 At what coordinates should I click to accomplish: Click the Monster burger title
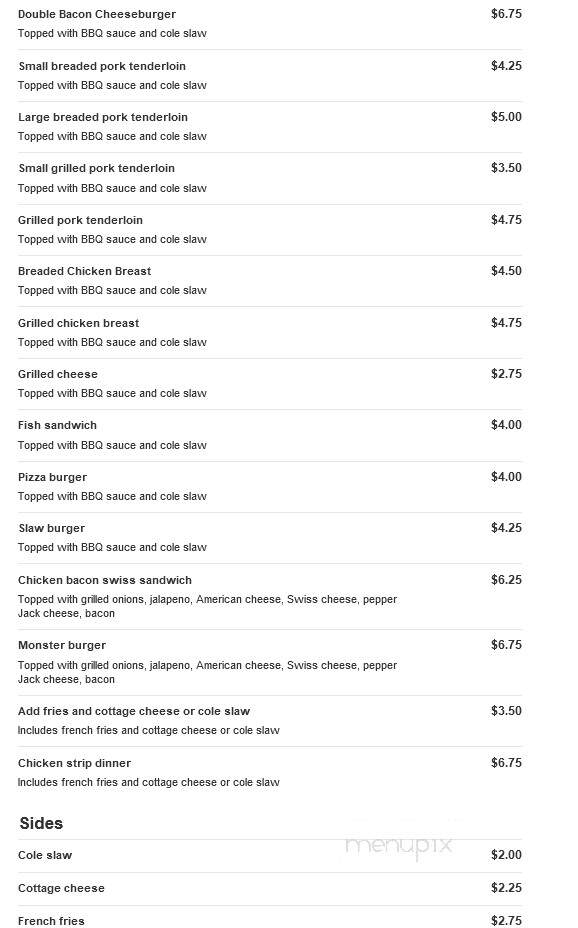(62, 645)
